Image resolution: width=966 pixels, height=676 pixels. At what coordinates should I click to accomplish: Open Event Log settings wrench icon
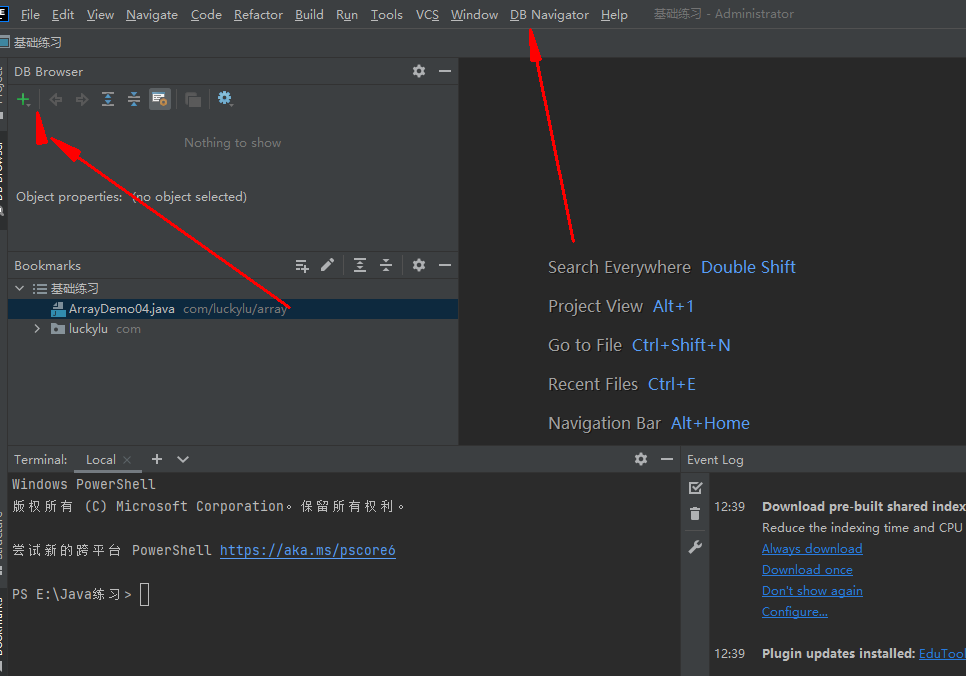695,547
